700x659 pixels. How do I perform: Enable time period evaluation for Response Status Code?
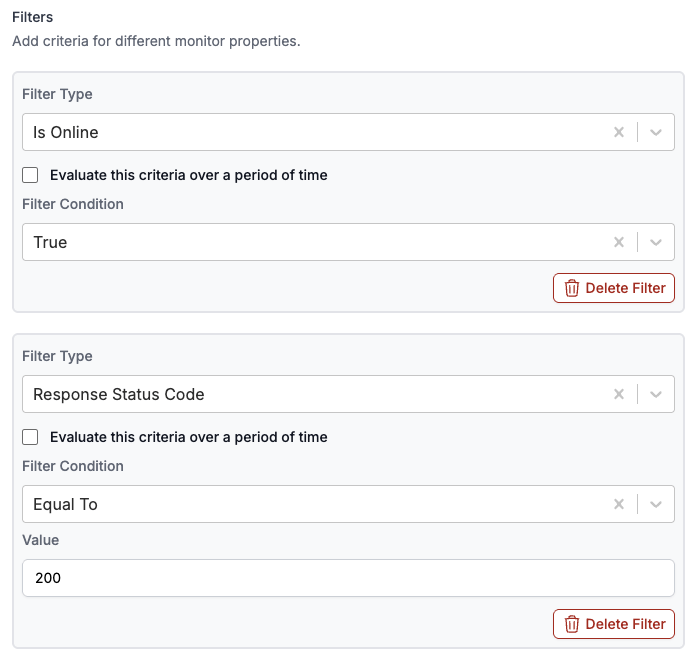[x=31, y=437]
